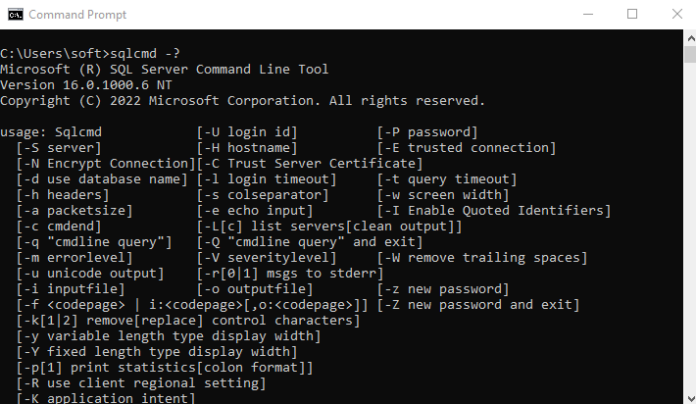Click the "[-S server]" option text
The image size is (696, 404).
click(57, 147)
